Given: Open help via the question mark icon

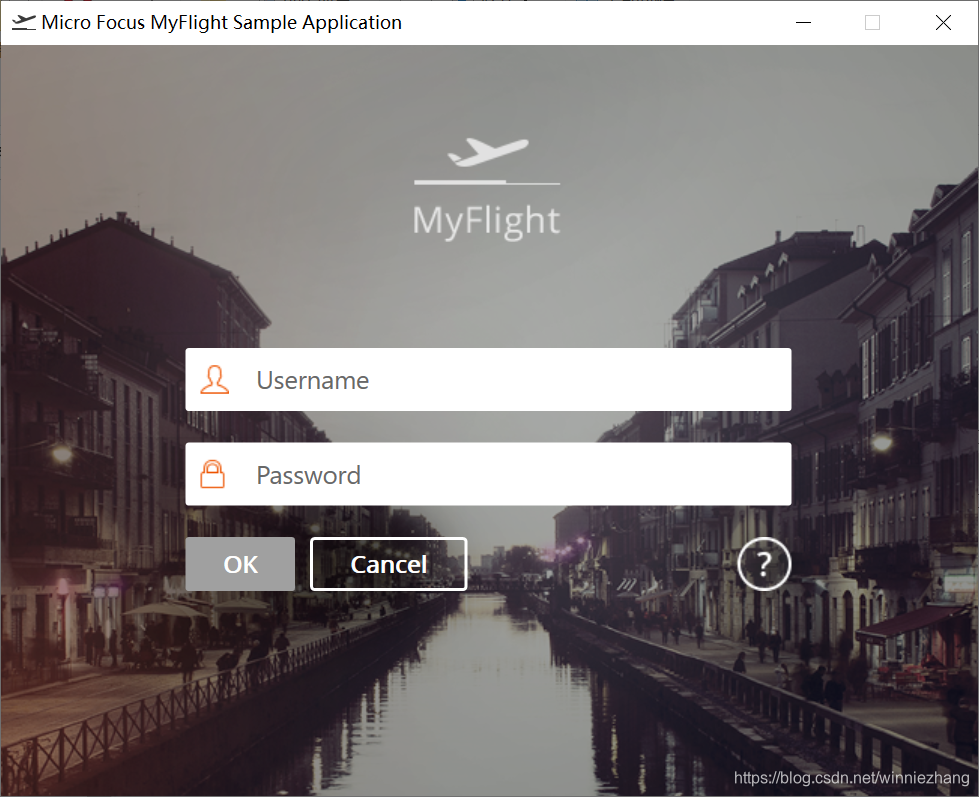Looking at the screenshot, I should pos(764,564).
